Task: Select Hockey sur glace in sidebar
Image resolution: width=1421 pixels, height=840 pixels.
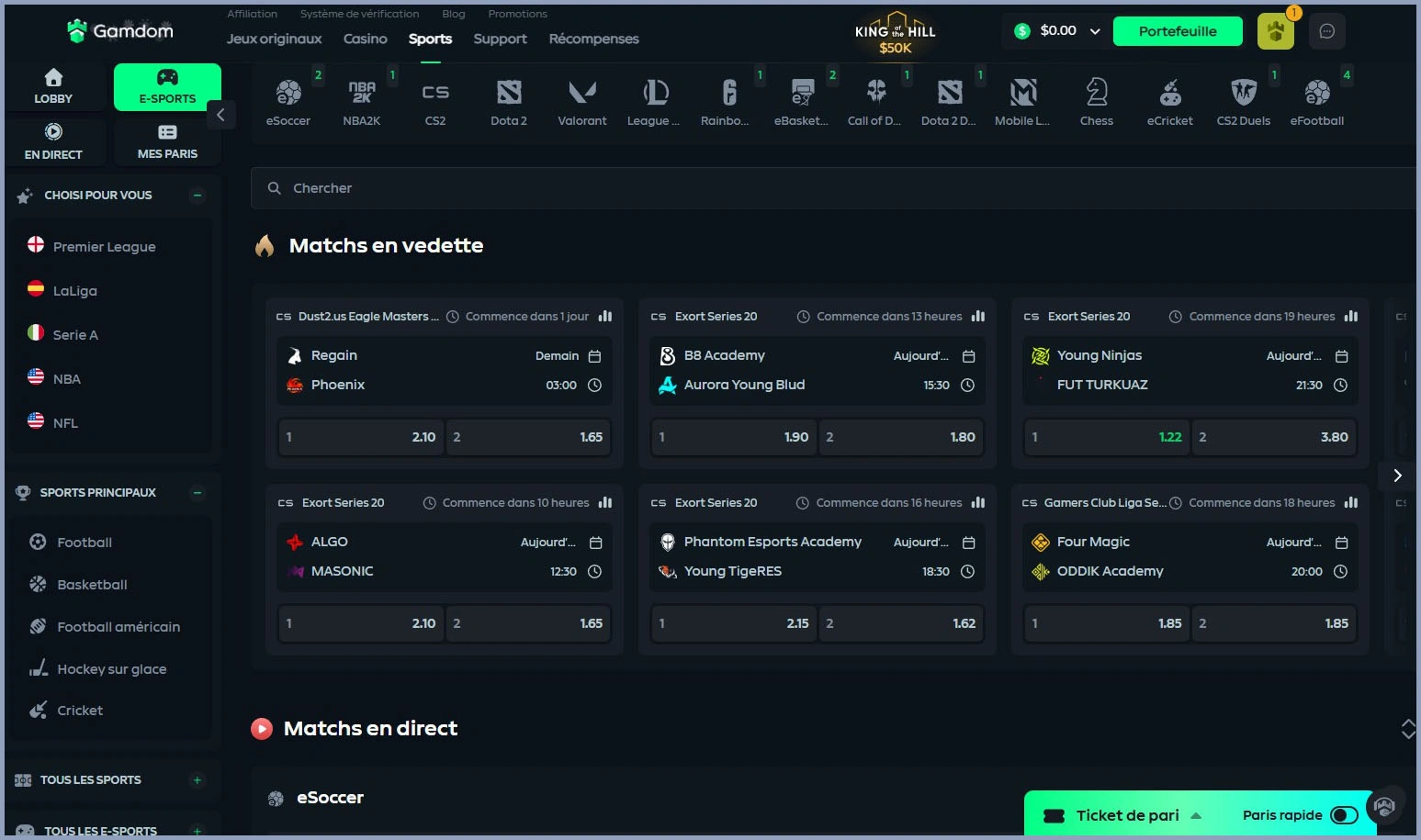Action: click(112, 668)
